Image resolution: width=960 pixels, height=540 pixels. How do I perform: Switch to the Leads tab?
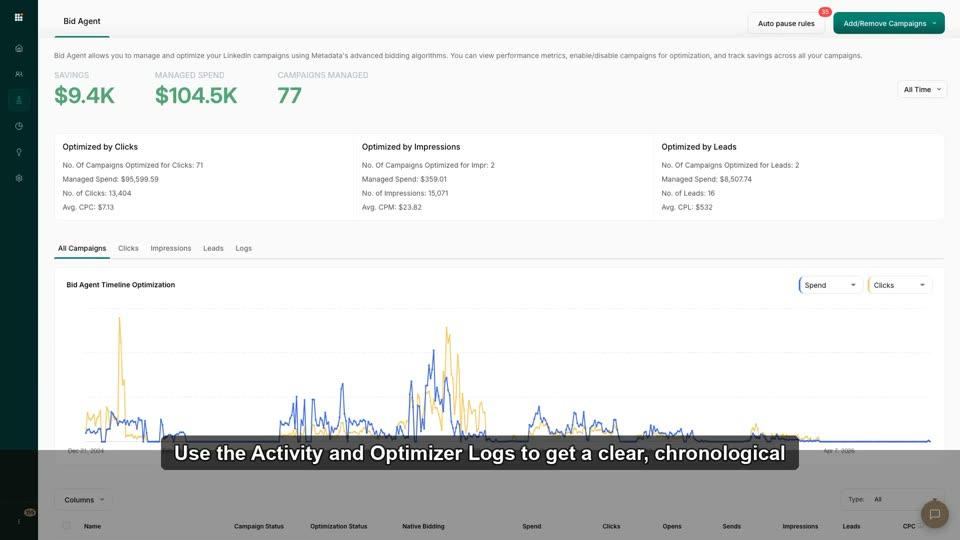click(213, 249)
